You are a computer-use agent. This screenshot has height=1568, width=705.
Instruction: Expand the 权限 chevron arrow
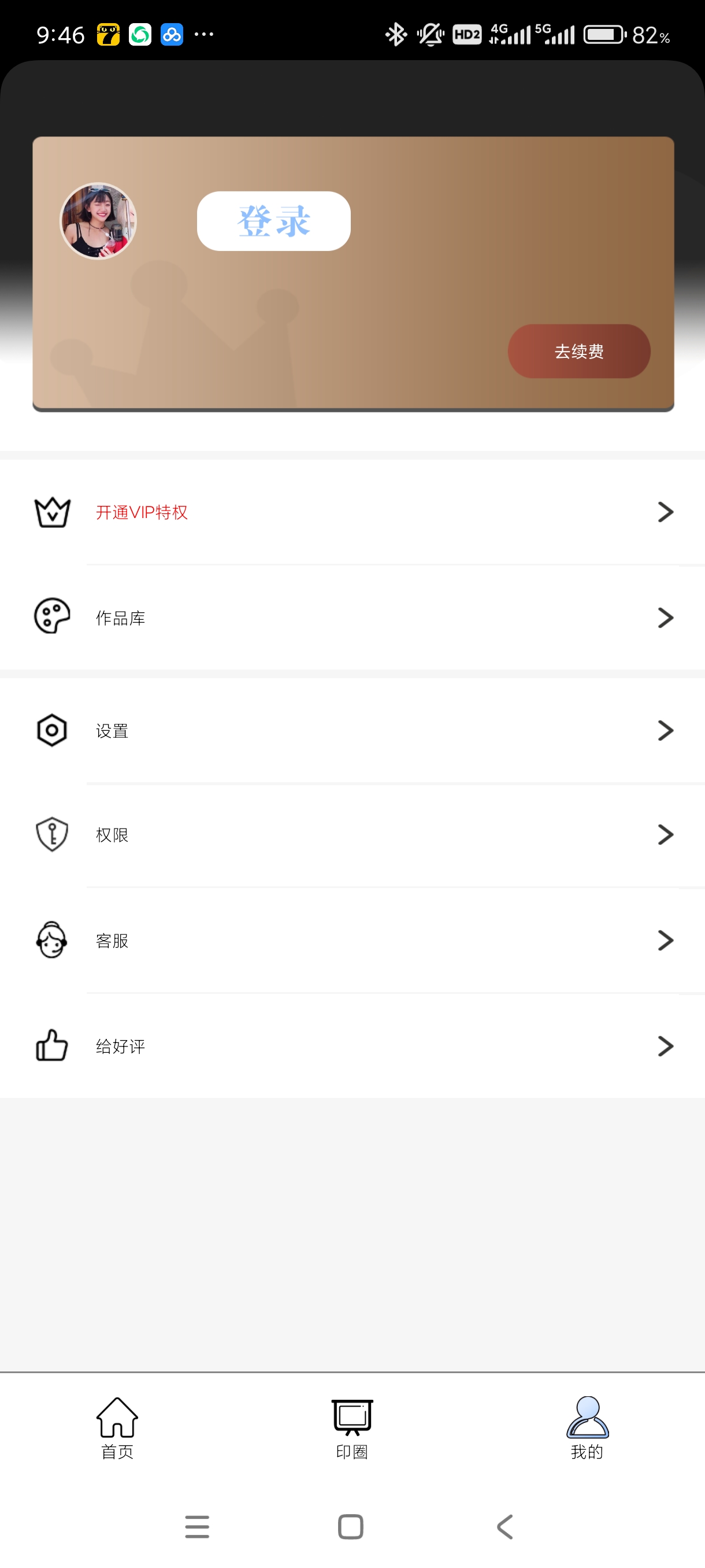[666, 834]
